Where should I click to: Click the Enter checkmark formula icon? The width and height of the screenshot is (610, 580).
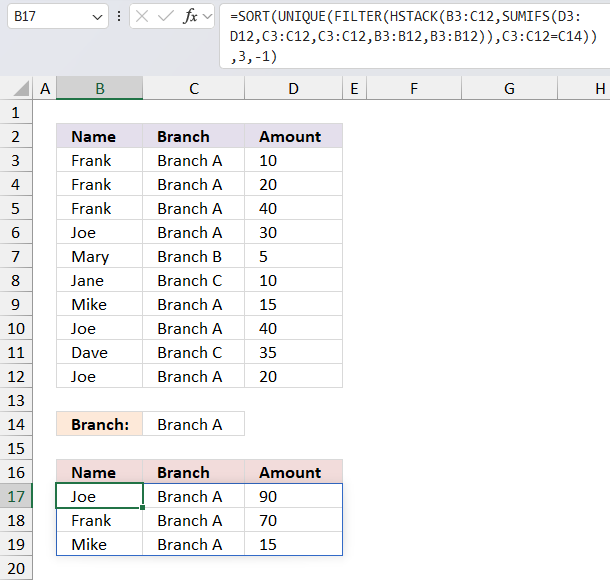[x=166, y=16]
